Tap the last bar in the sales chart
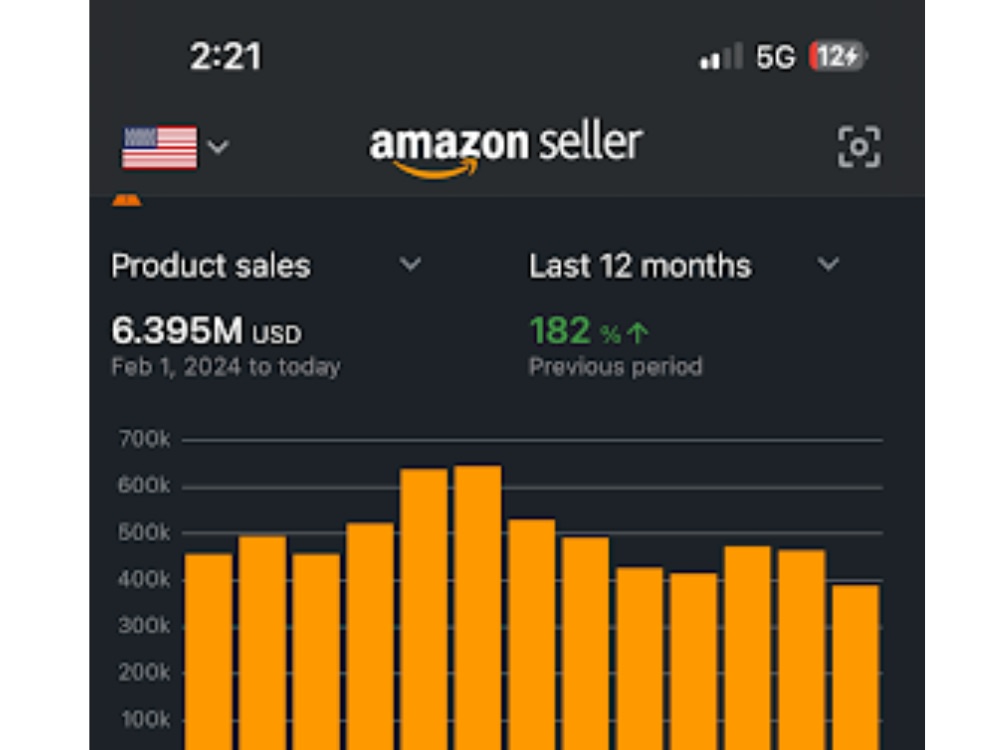This screenshot has width=1000, height=750. tap(856, 667)
